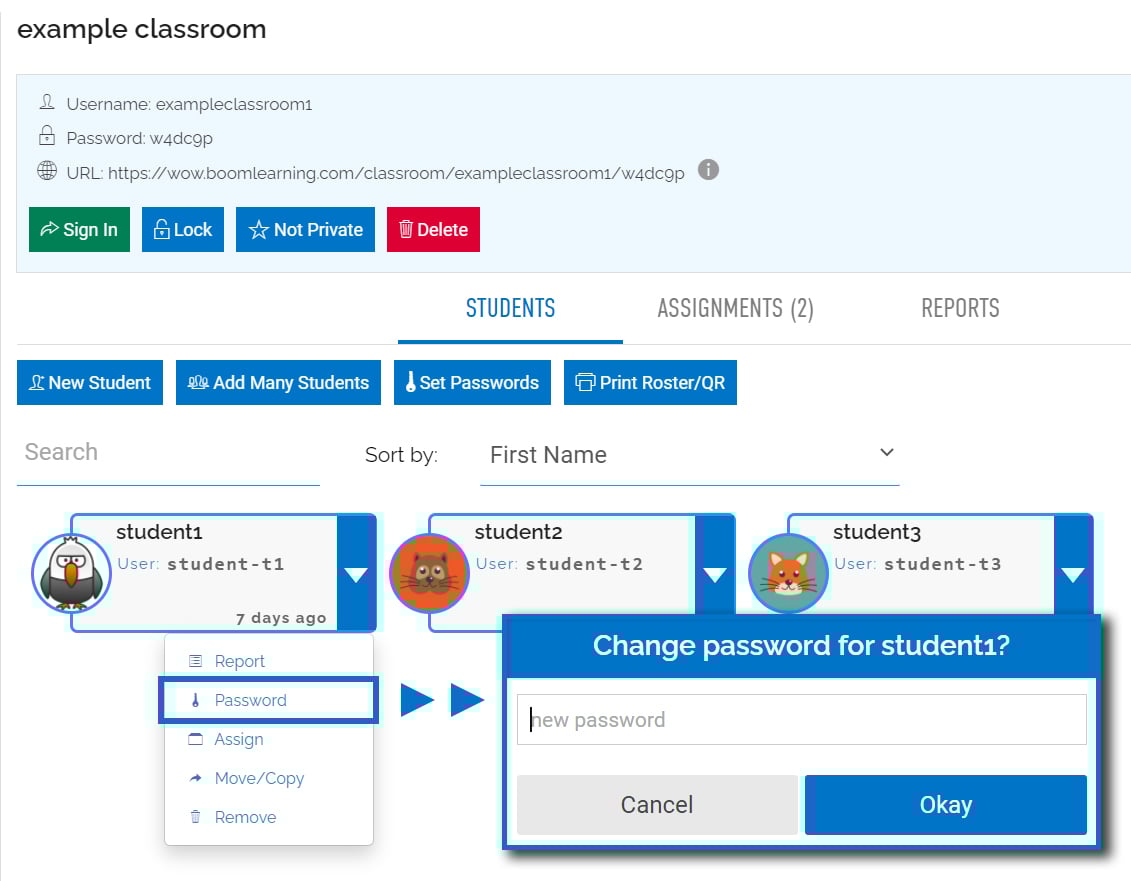Click the info icon next to the classroom URL

click(708, 170)
